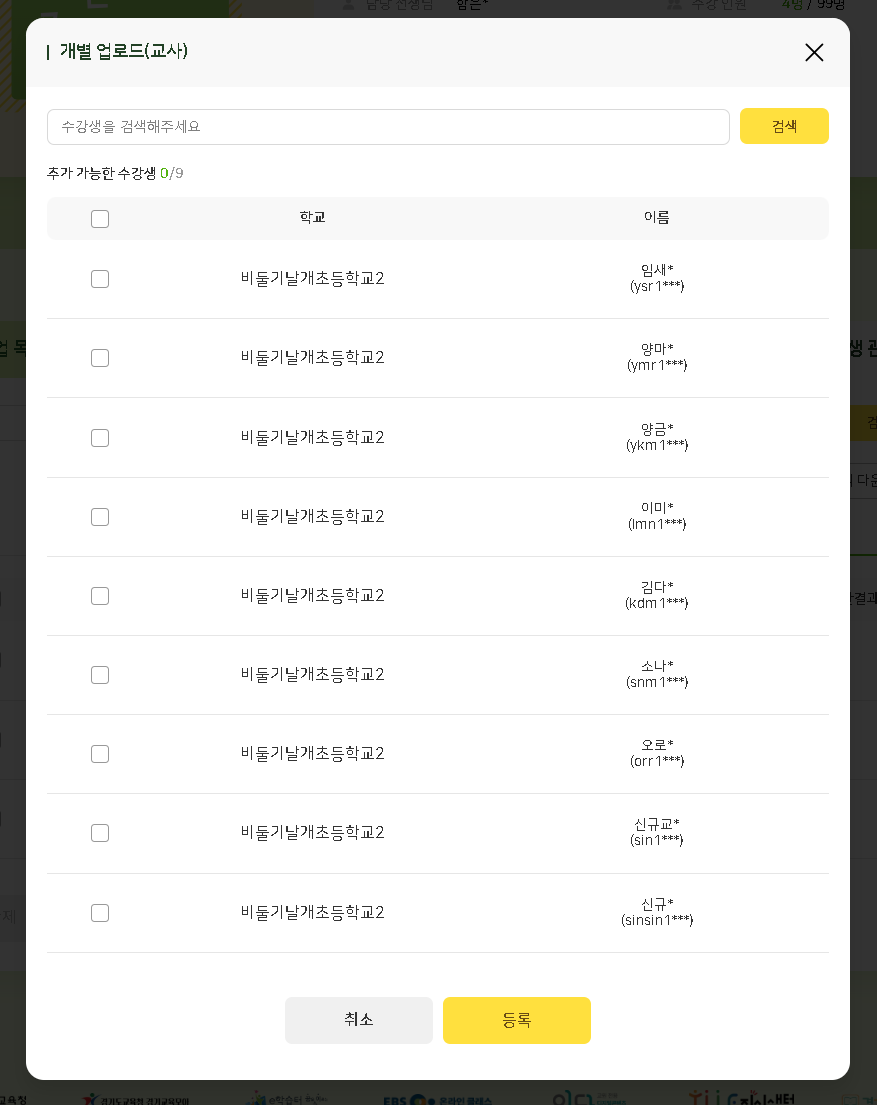Viewport: 877px width, 1105px height.
Task: Click student name 임새* in the list
Action: point(657,270)
